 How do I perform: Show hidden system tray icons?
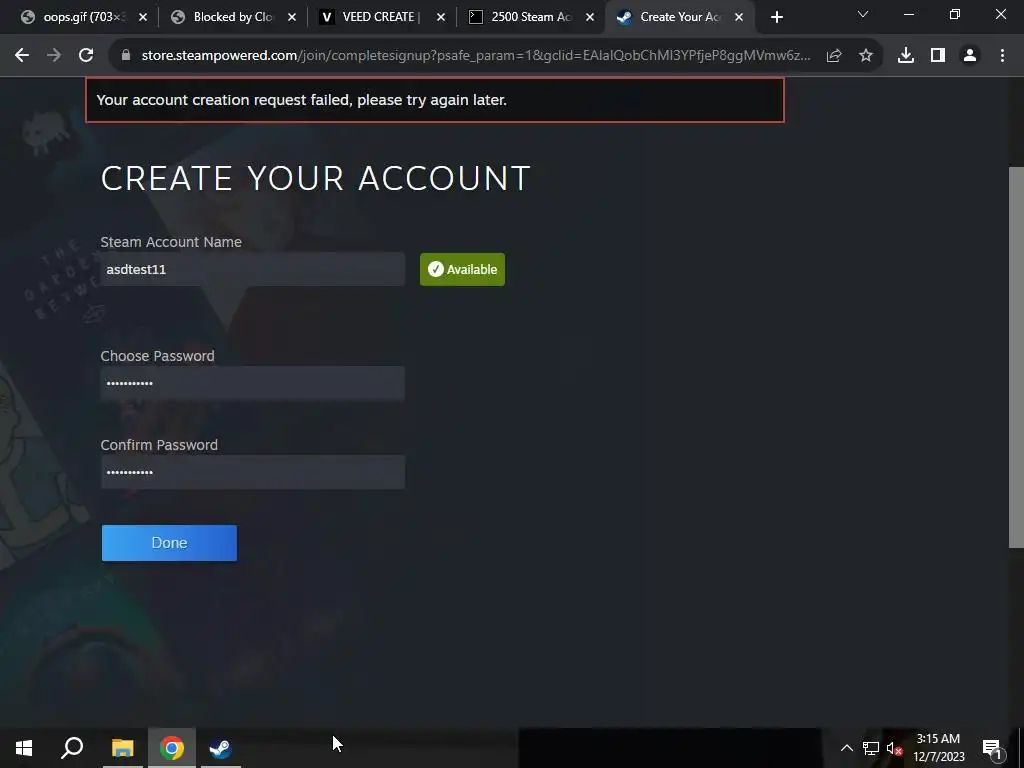846,748
